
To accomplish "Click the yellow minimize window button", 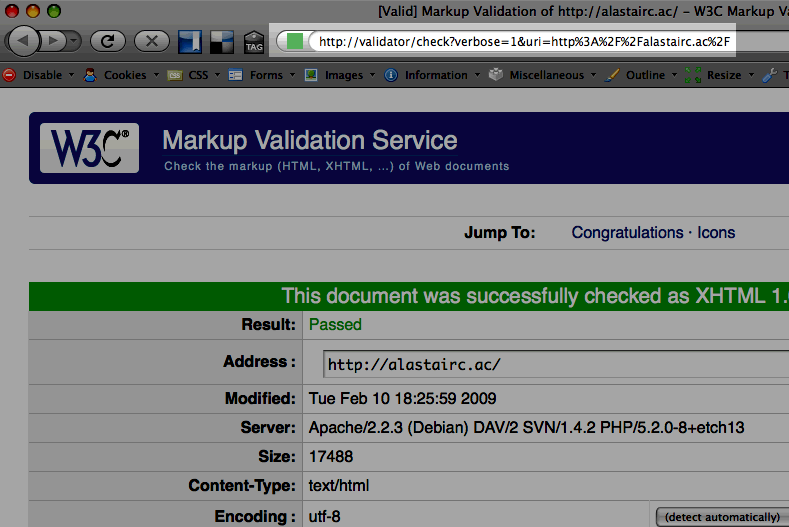I will 33,11.
